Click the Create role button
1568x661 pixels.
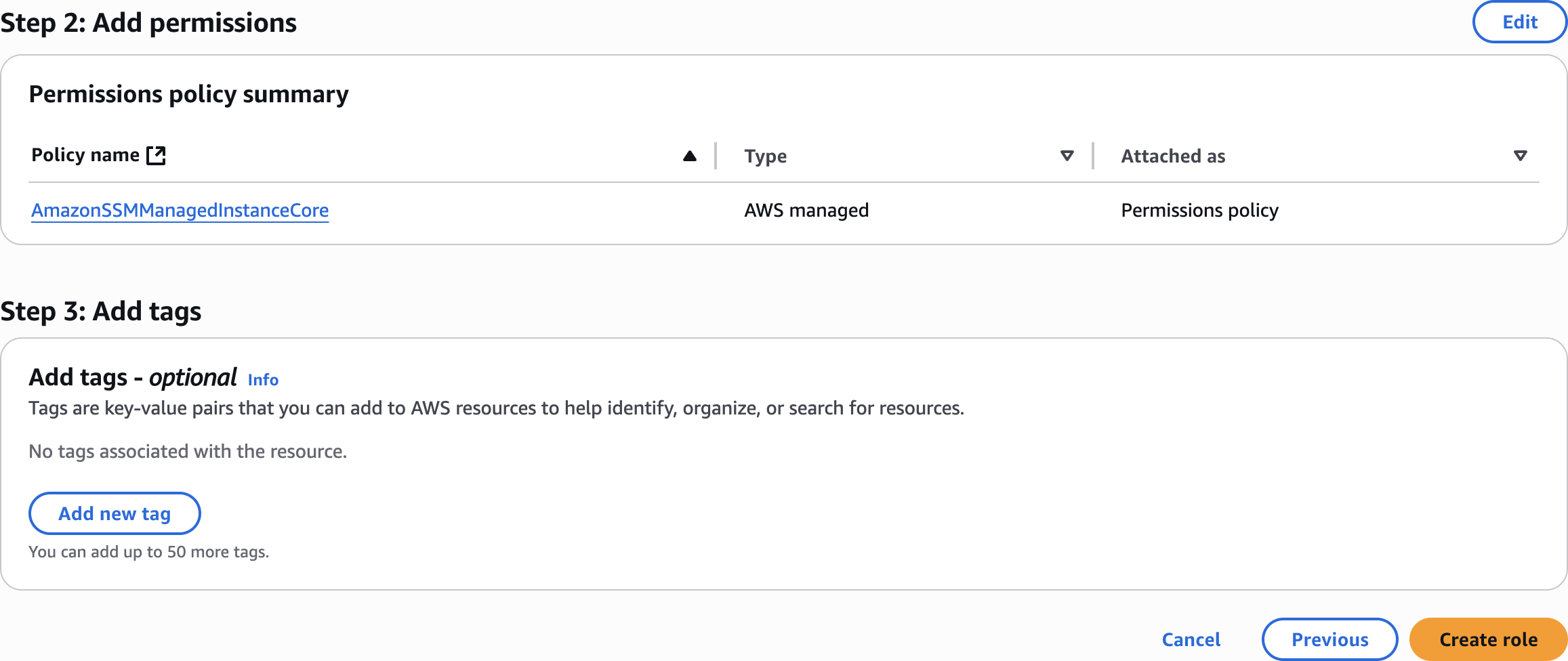(x=1488, y=639)
